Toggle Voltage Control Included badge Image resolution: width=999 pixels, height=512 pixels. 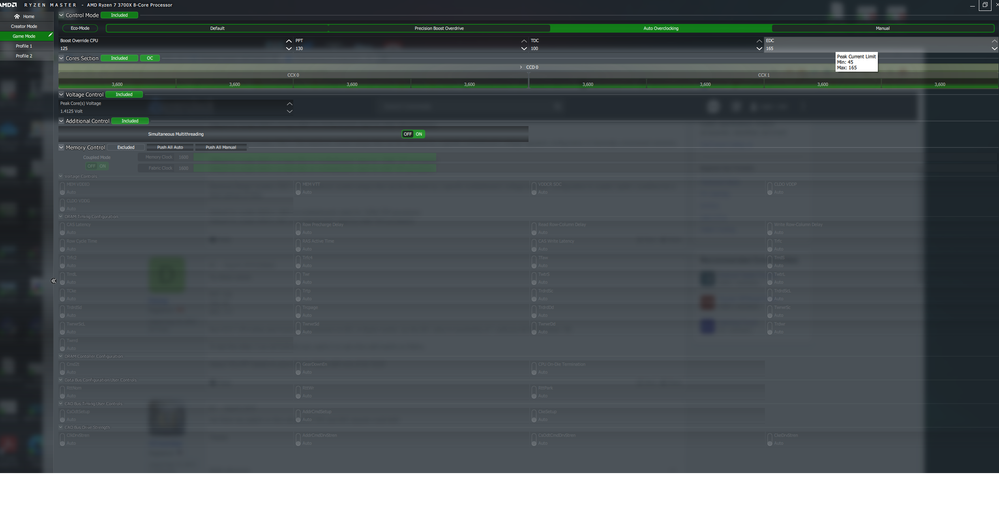point(124,94)
